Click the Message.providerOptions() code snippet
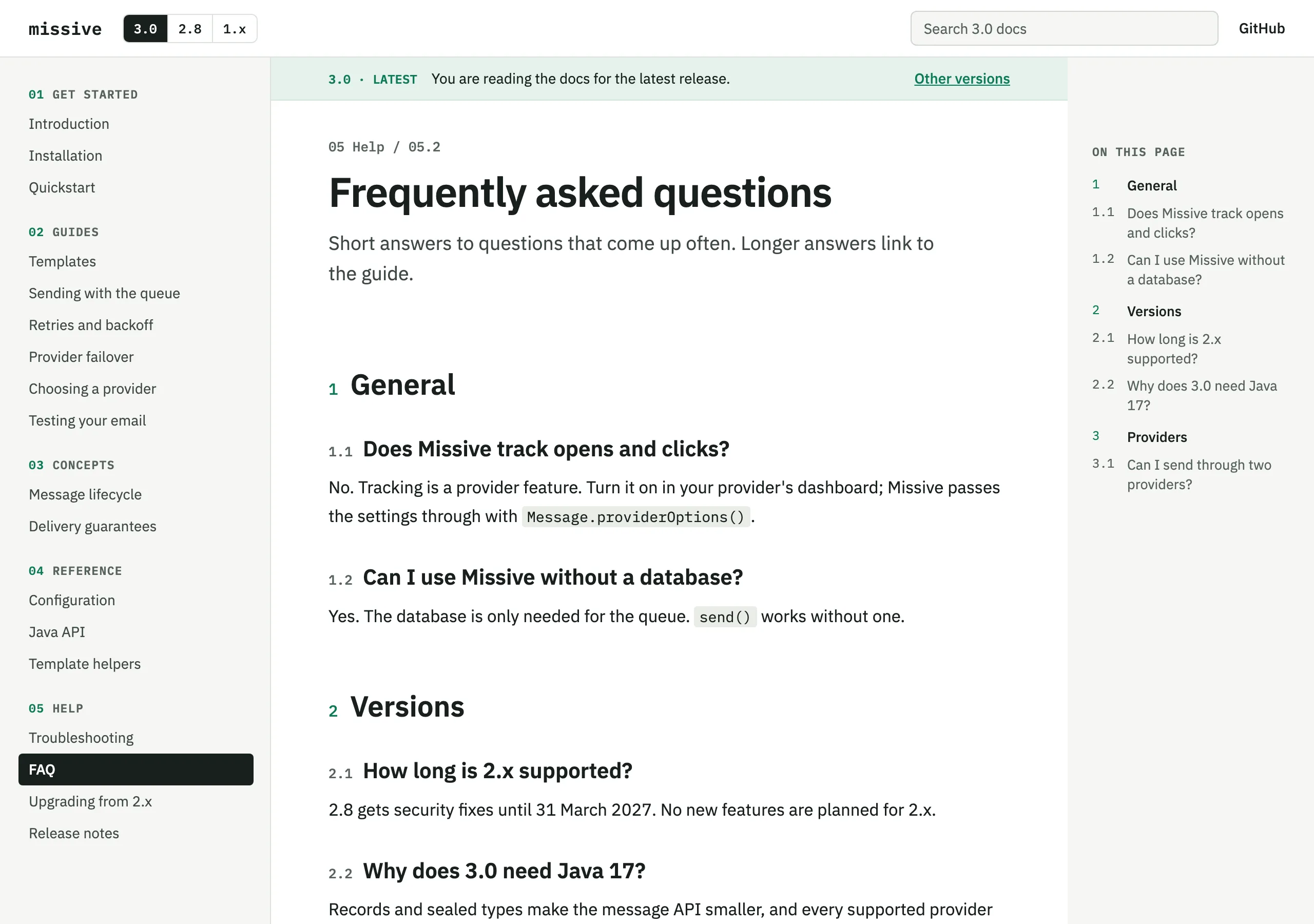Screen dimensions: 1314x924 coord(635,517)
